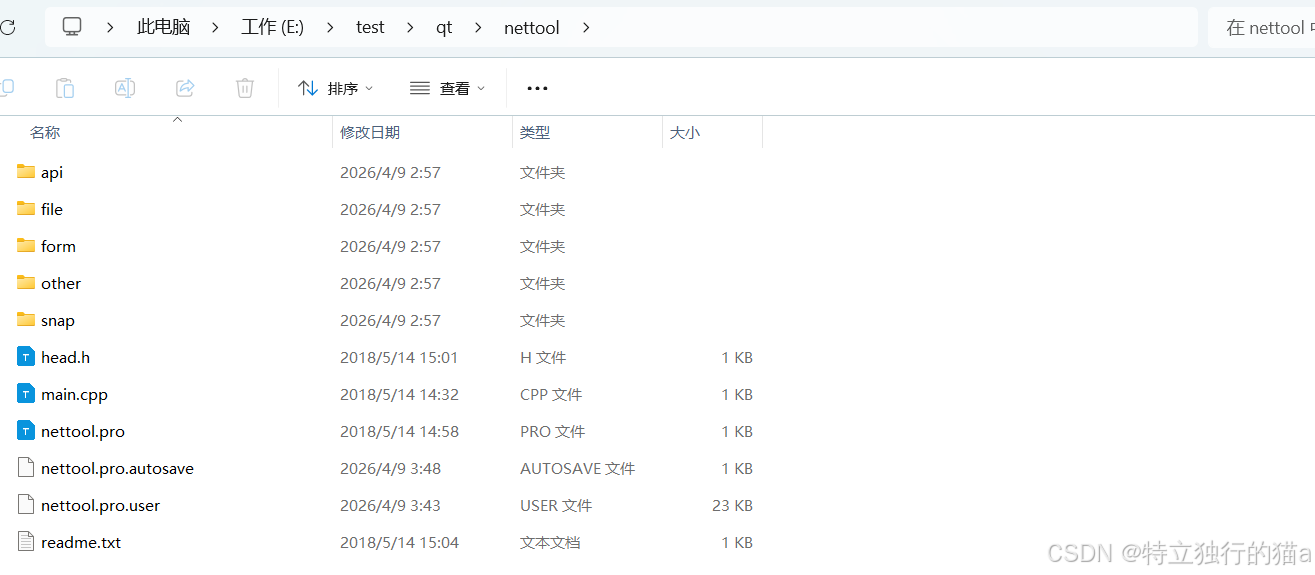This screenshot has width=1315, height=575.
Task: Click the 文本文档 type cell
Action: point(550,542)
